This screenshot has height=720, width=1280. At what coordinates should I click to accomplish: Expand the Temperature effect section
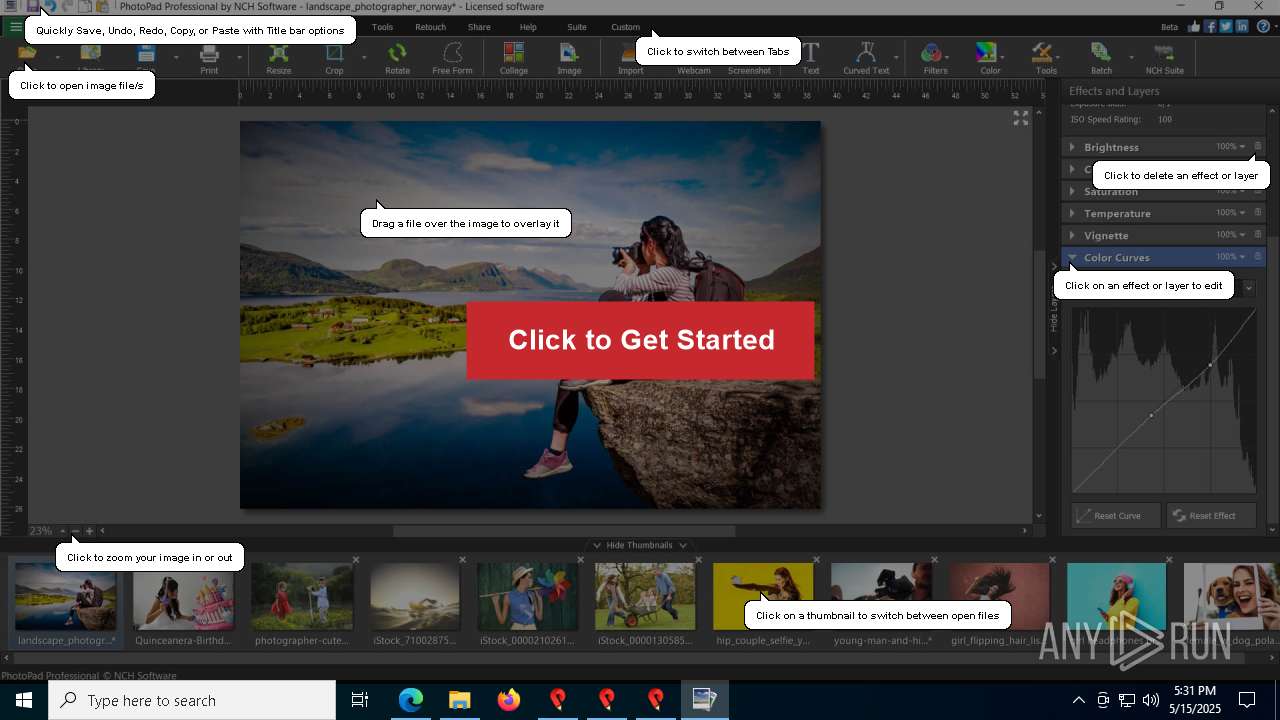click(1072, 213)
